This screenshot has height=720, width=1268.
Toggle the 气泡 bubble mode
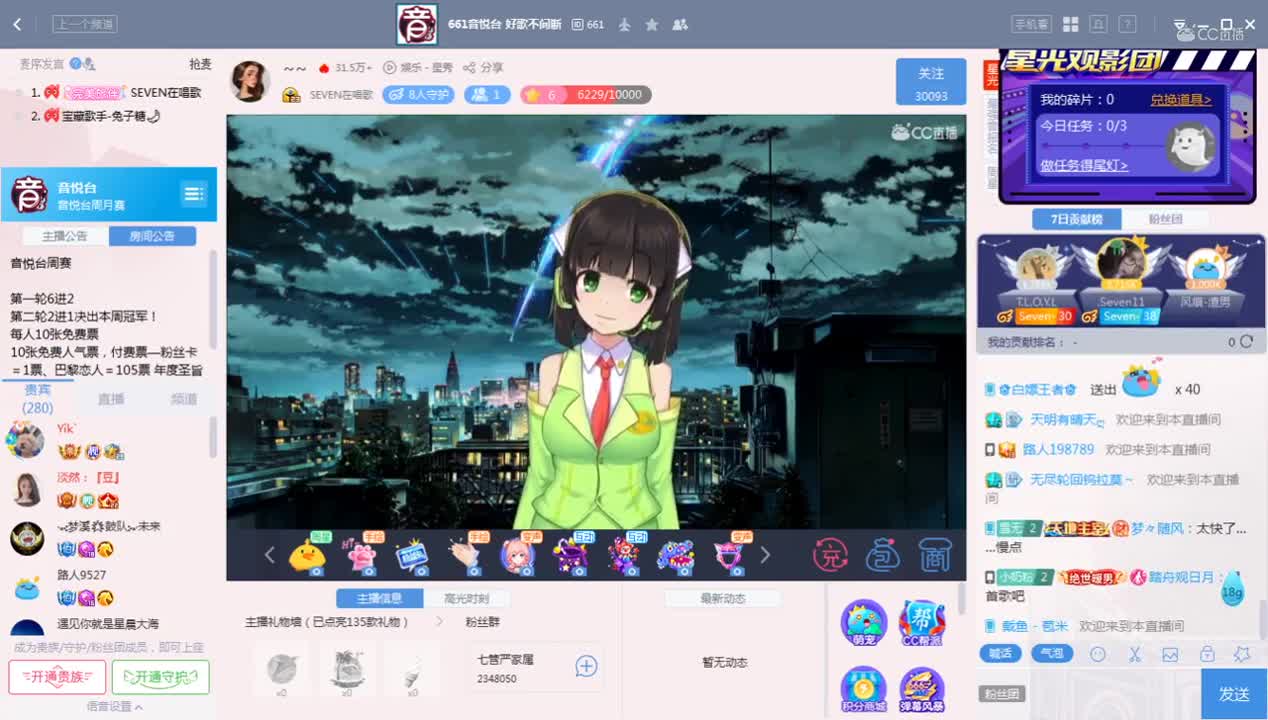1051,653
